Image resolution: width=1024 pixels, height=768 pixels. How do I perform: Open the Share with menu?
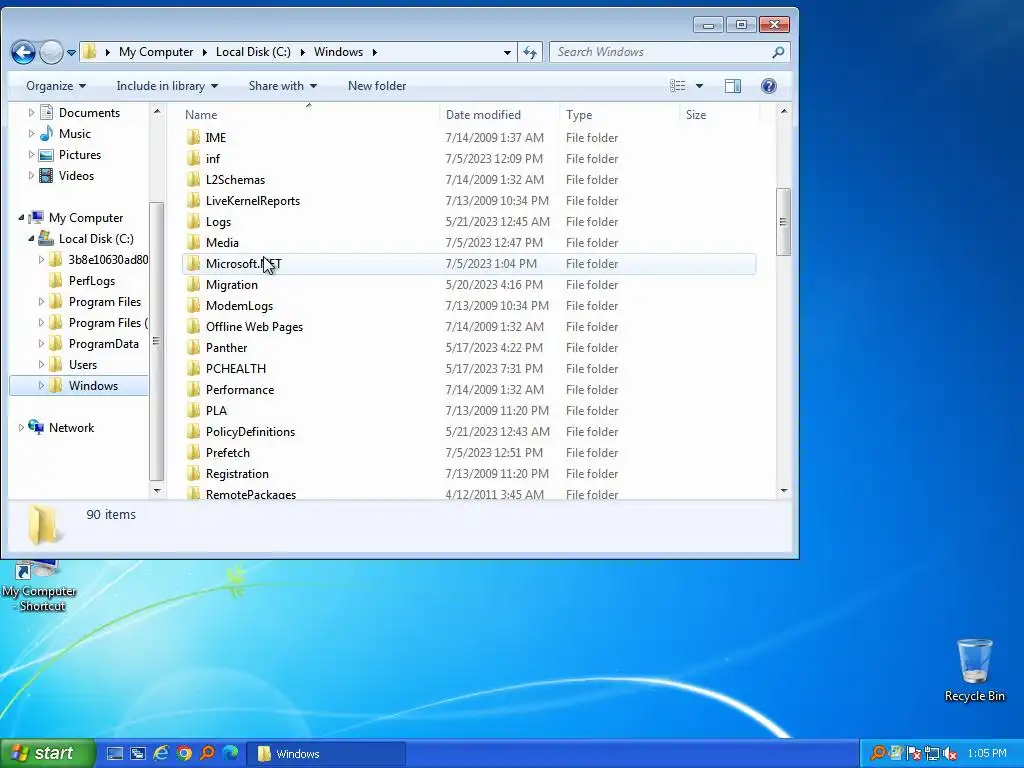pos(282,86)
